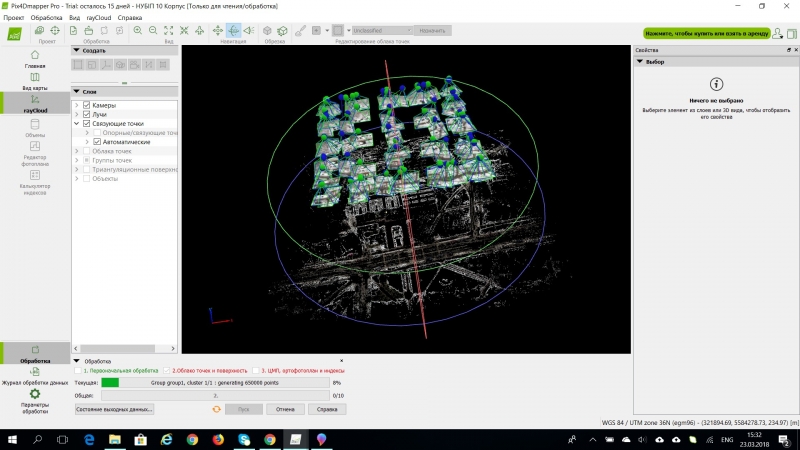Expand the Камеры layer tree node
The image size is (800, 450).
(76, 105)
